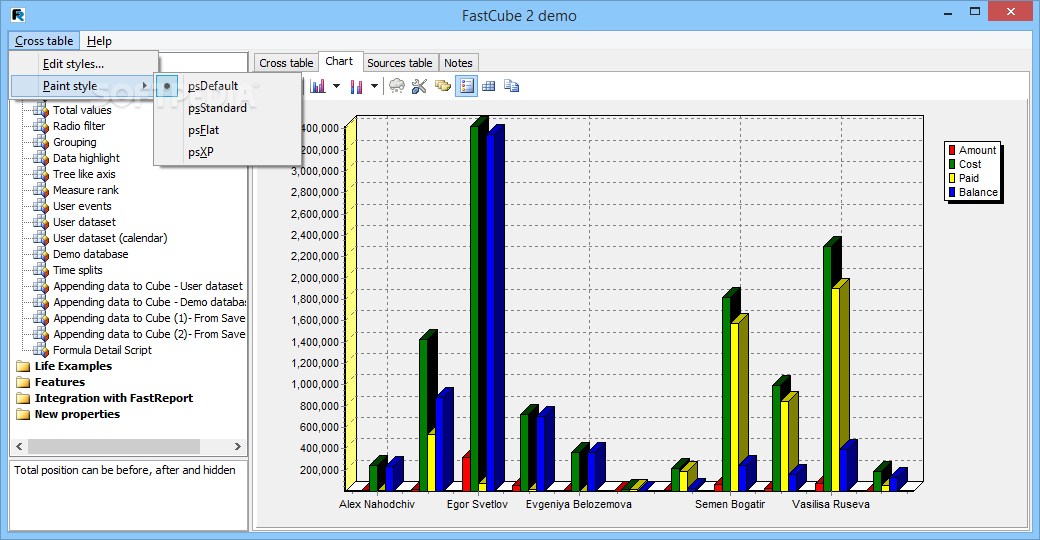Click the Formula Detail Script cube icon

(x=41, y=350)
